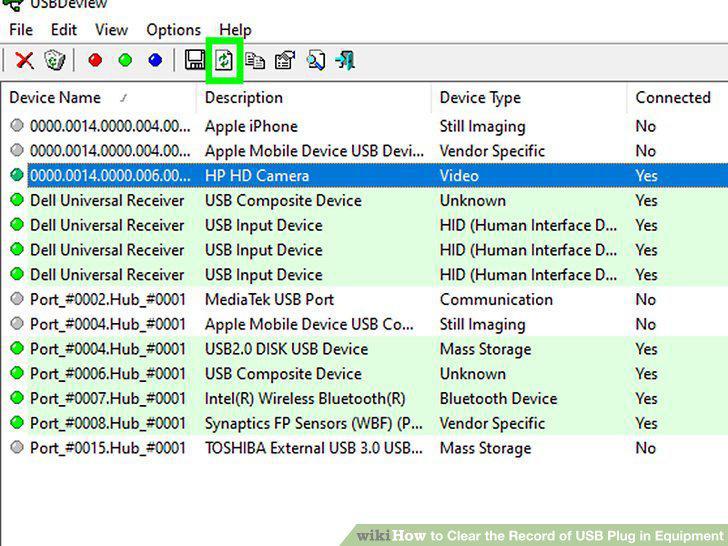Click the green dot beside Port_#0008.Hub_#0001

tap(17, 422)
